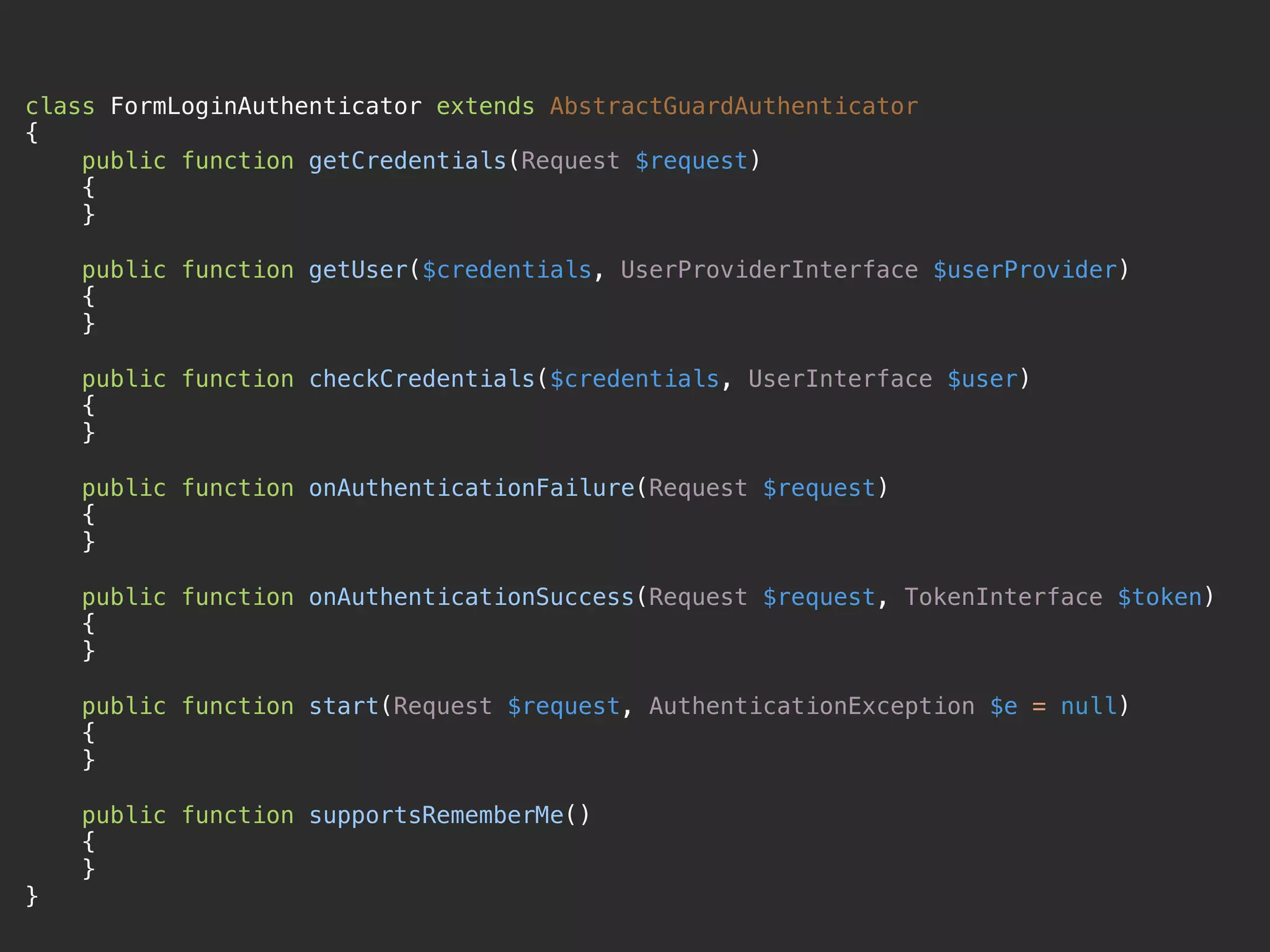Click Request type in onAuthenticationFailure signature
Screen dimensions: 1270x952
coord(698,488)
